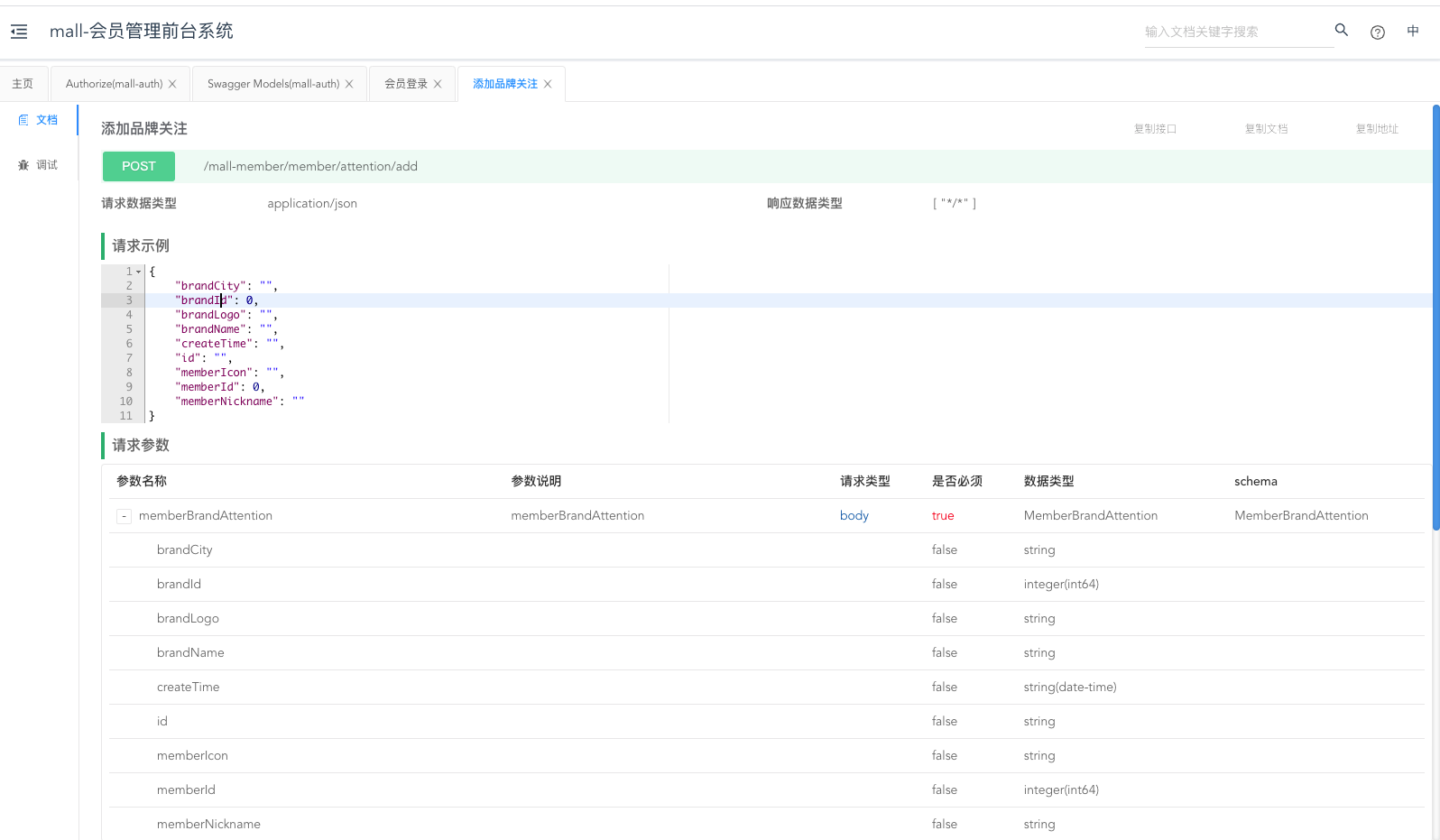1440x840 pixels.
Task: Click the brandCity parameter row name
Action: (185, 550)
